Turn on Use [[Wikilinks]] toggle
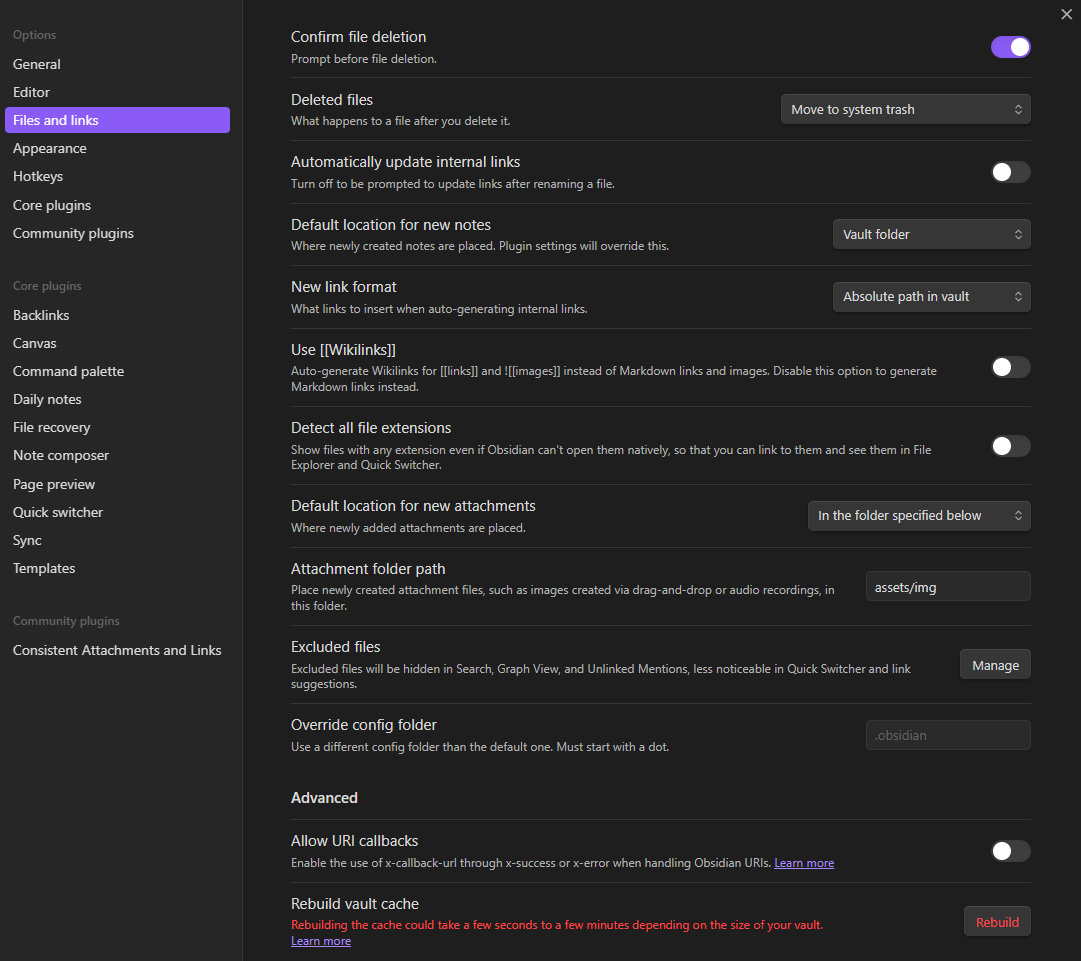1081x961 pixels. (x=1010, y=367)
